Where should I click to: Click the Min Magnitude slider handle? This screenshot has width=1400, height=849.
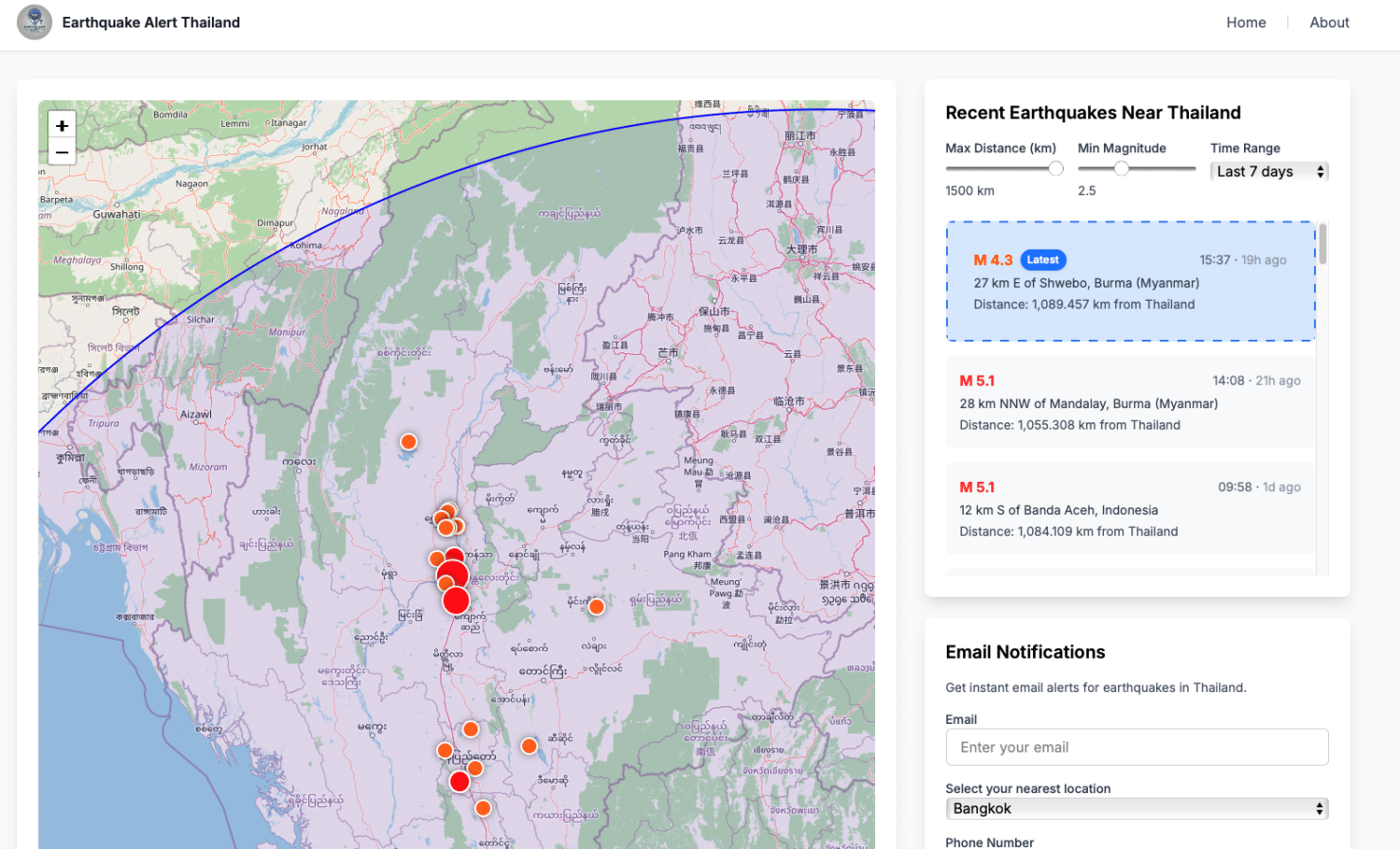[x=1123, y=168]
